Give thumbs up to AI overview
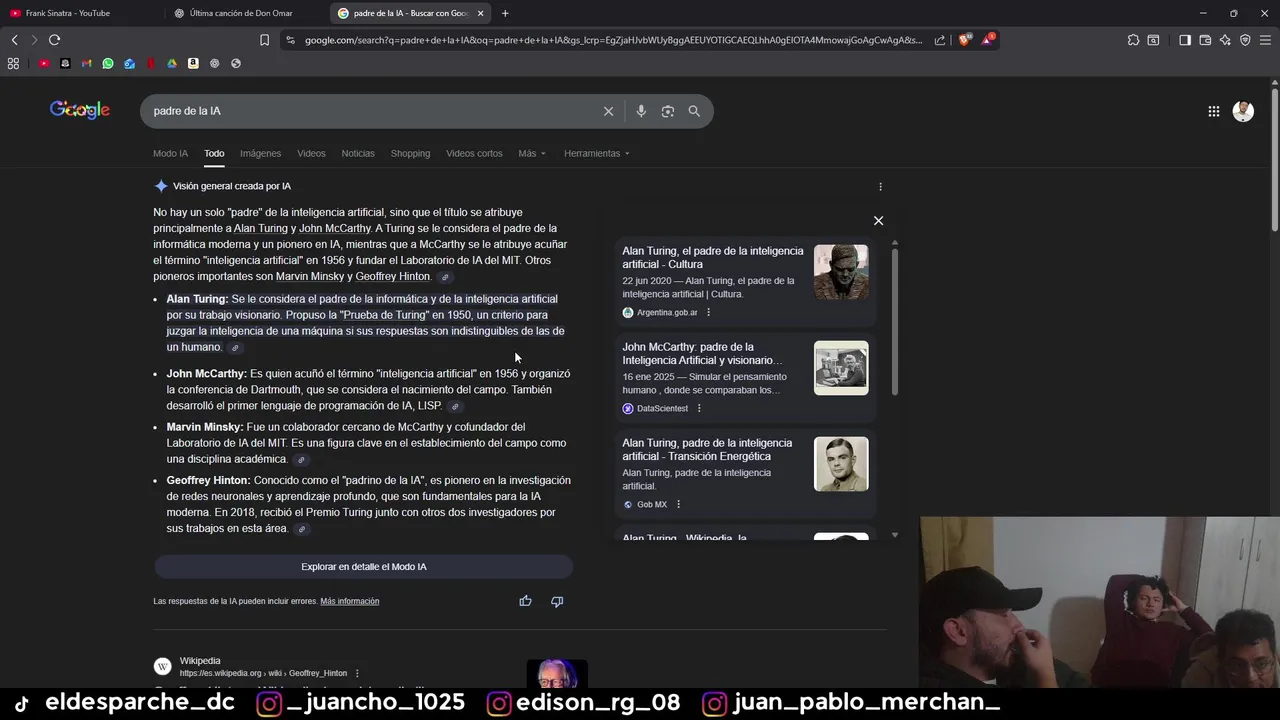The width and height of the screenshot is (1280, 720). pos(525,601)
